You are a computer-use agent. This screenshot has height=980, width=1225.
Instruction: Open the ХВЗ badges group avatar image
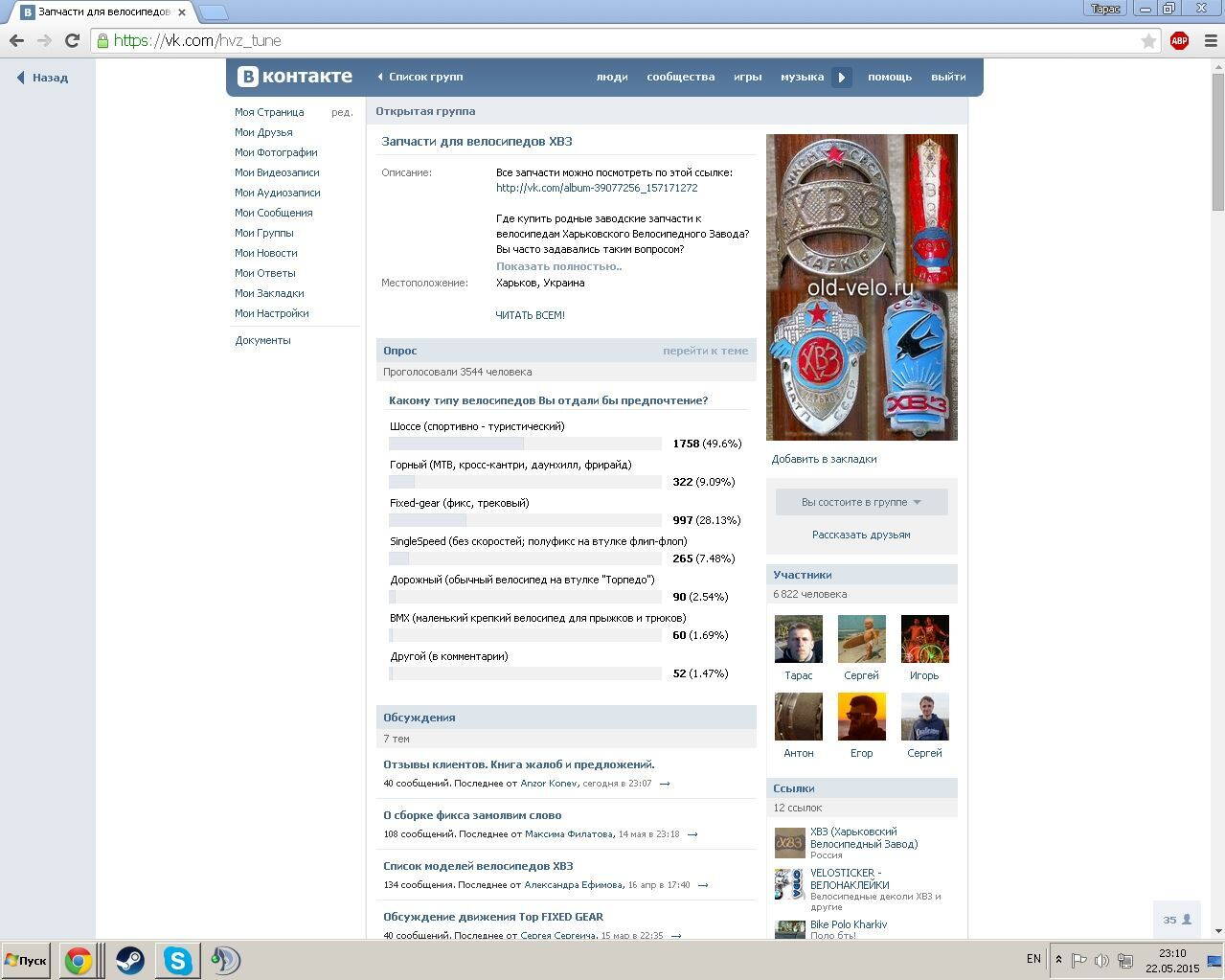point(861,287)
